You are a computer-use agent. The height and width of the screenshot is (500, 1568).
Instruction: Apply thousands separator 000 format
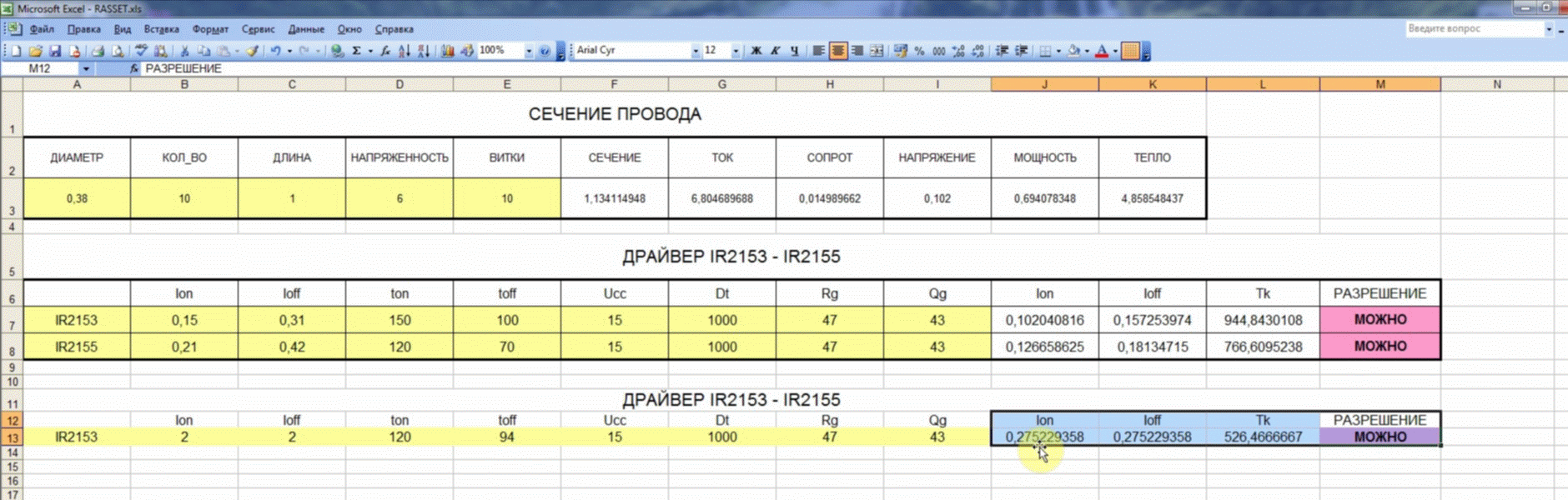tap(939, 51)
